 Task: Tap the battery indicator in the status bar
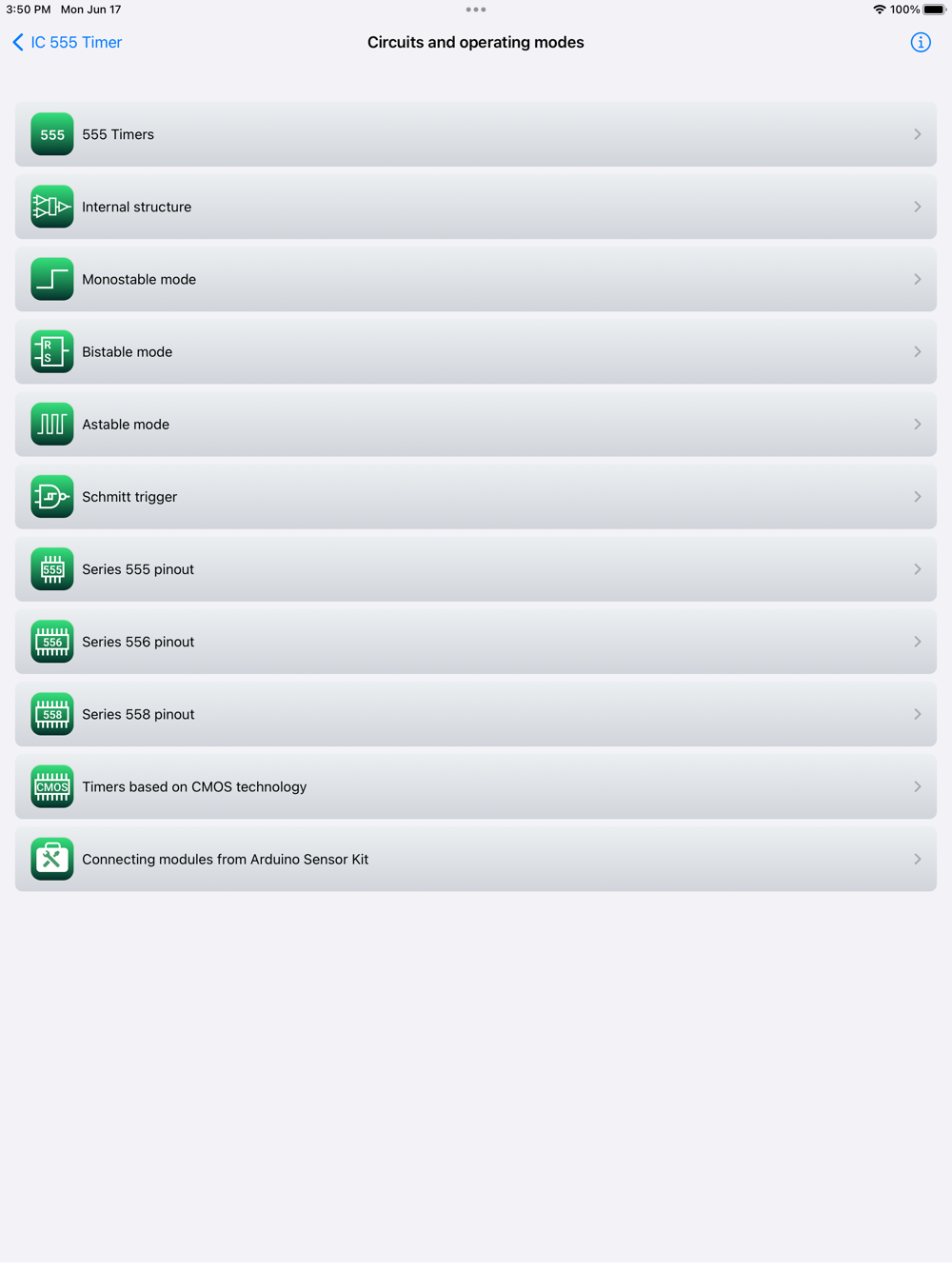point(934,10)
